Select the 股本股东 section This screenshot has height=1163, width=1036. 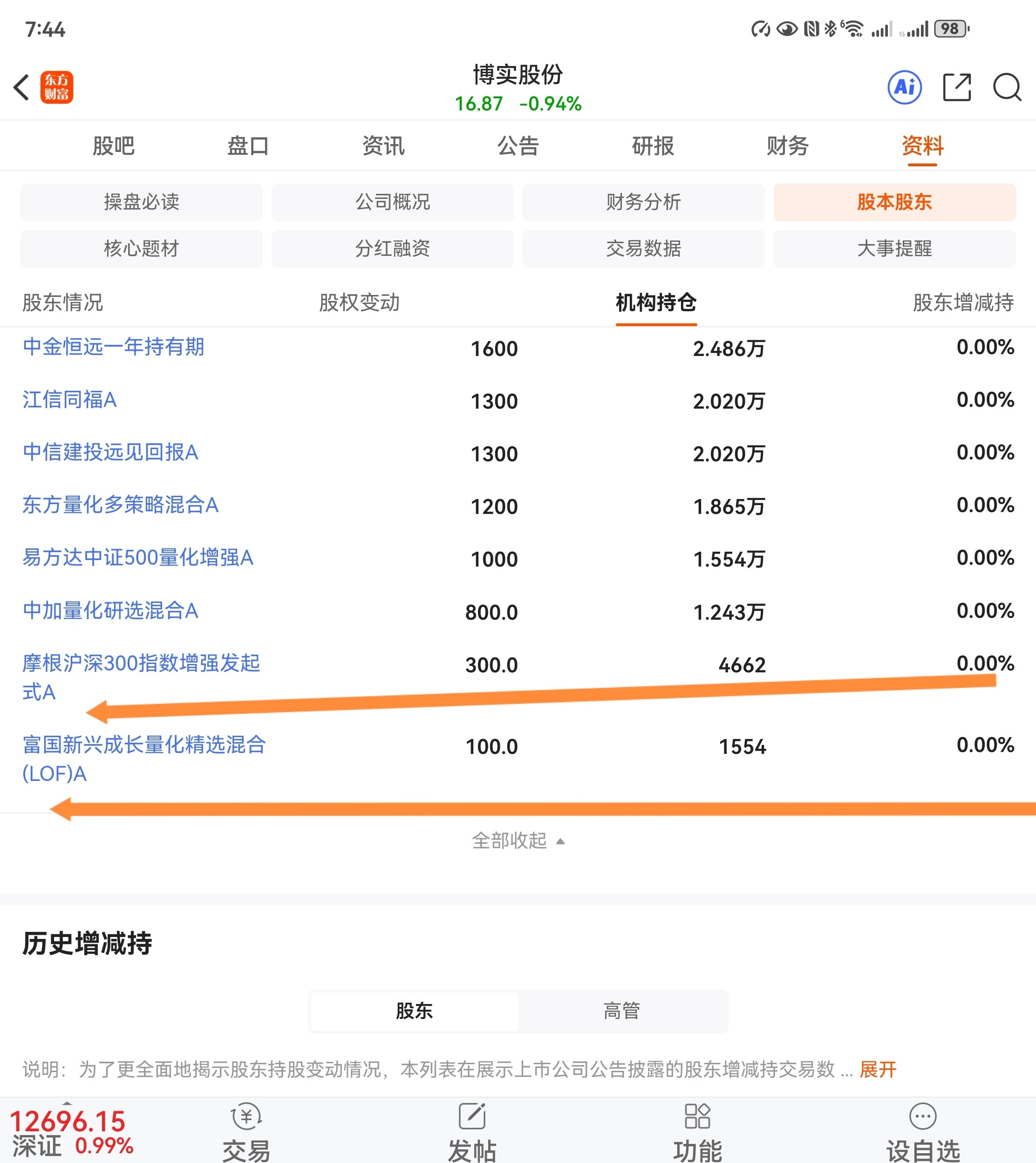coord(894,202)
